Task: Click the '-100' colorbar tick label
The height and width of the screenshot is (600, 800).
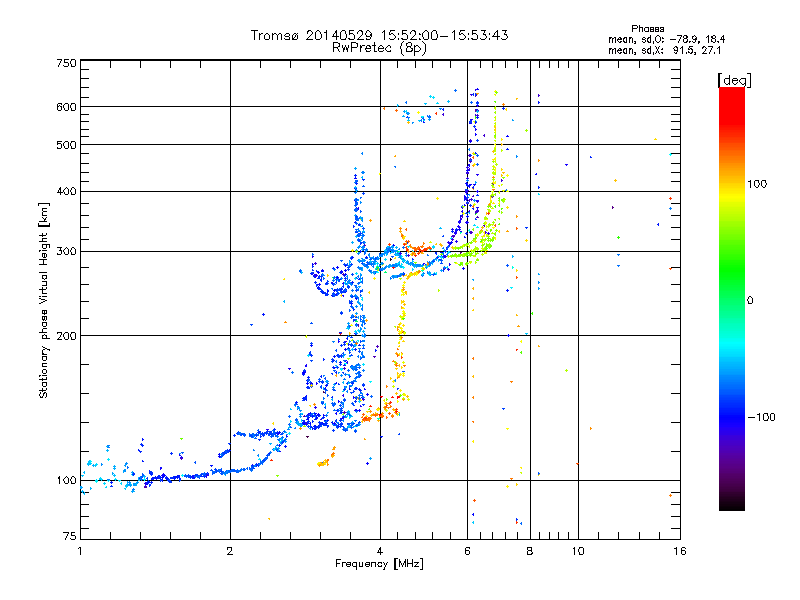Action: click(x=761, y=417)
